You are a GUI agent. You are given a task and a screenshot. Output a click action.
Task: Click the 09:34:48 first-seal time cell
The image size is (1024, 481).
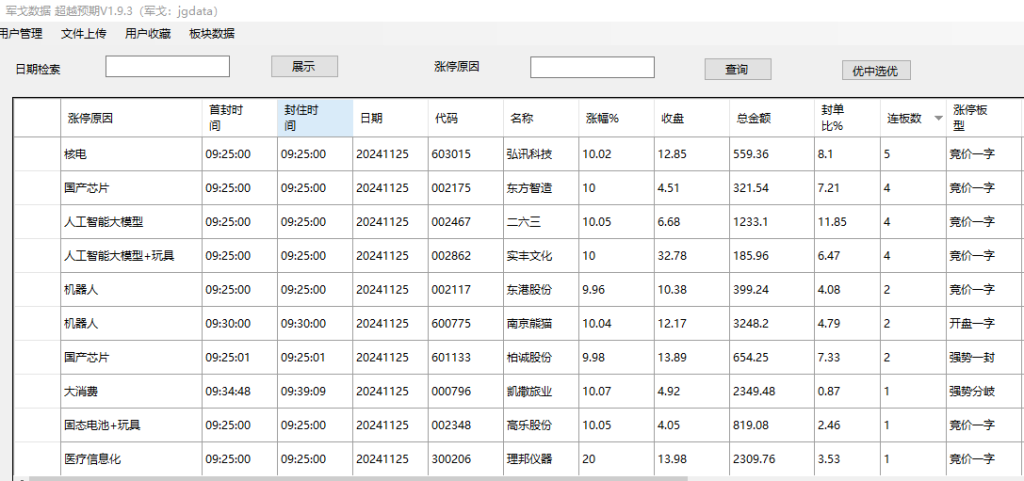click(240, 392)
